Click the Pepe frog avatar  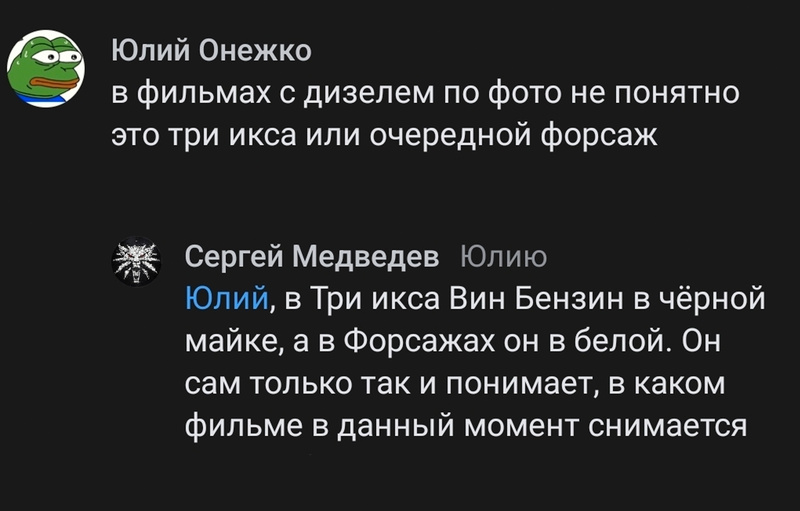pyautogui.click(x=45, y=71)
